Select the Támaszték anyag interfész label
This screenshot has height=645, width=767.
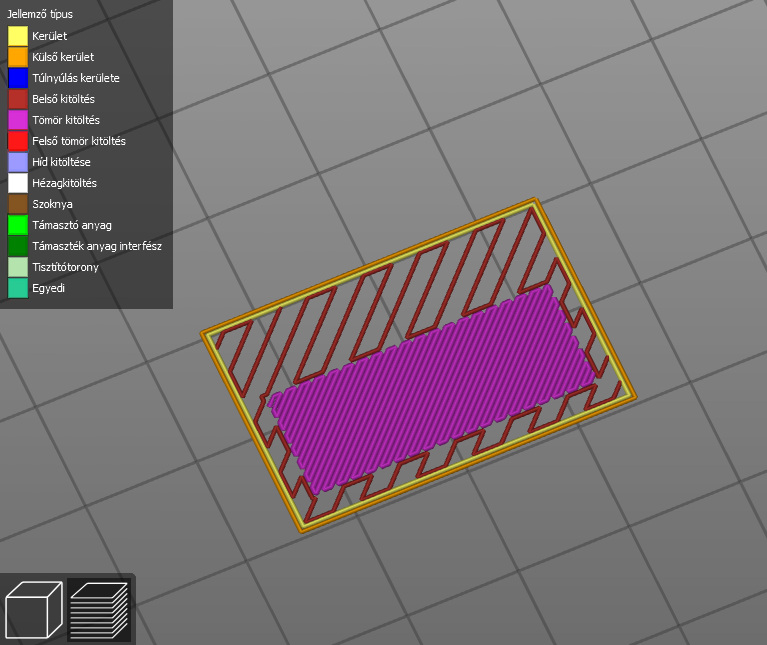click(97, 246)
